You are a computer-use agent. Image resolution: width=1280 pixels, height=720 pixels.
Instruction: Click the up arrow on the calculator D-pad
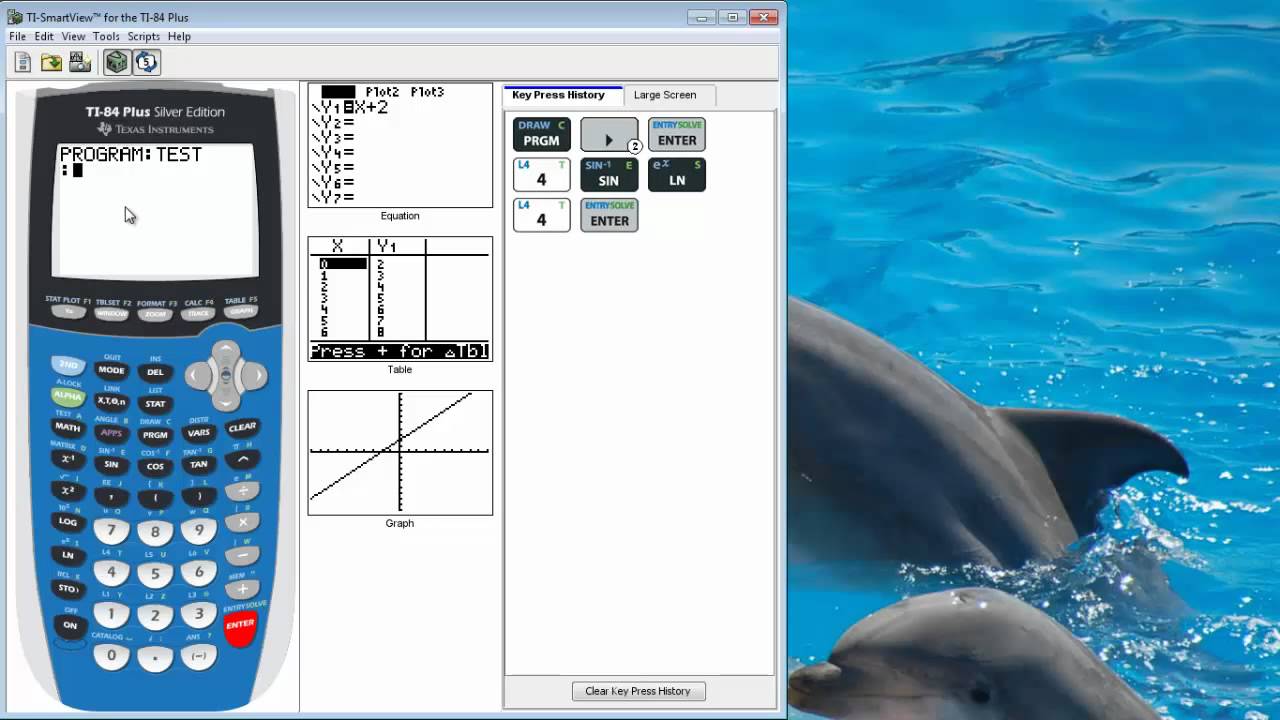pyautogui.click(x=226, y=350)
